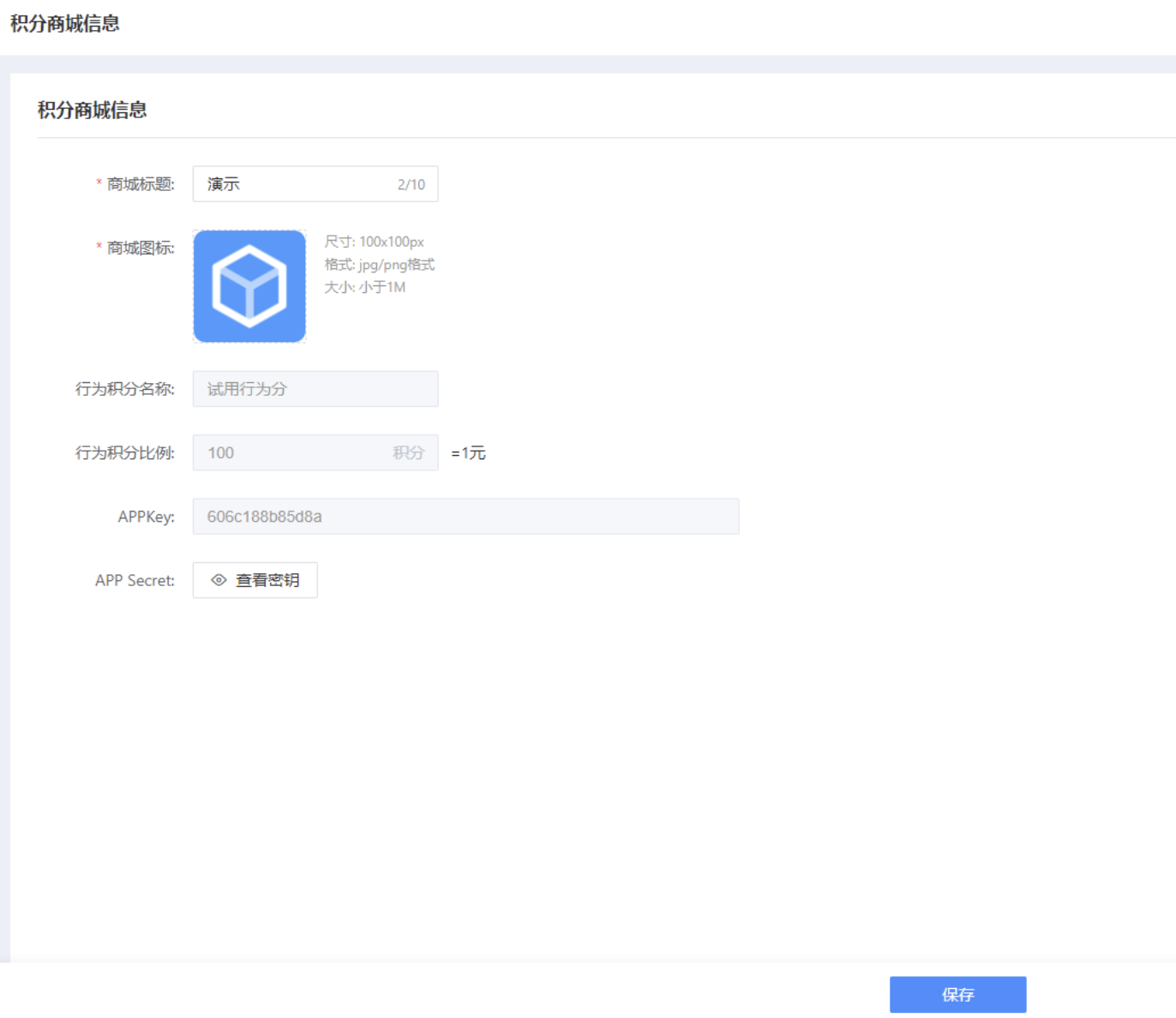Click the APPKey field with 606c188b85d8a
Screen dimensions: 1176x1018
click(x=465, y=517)
